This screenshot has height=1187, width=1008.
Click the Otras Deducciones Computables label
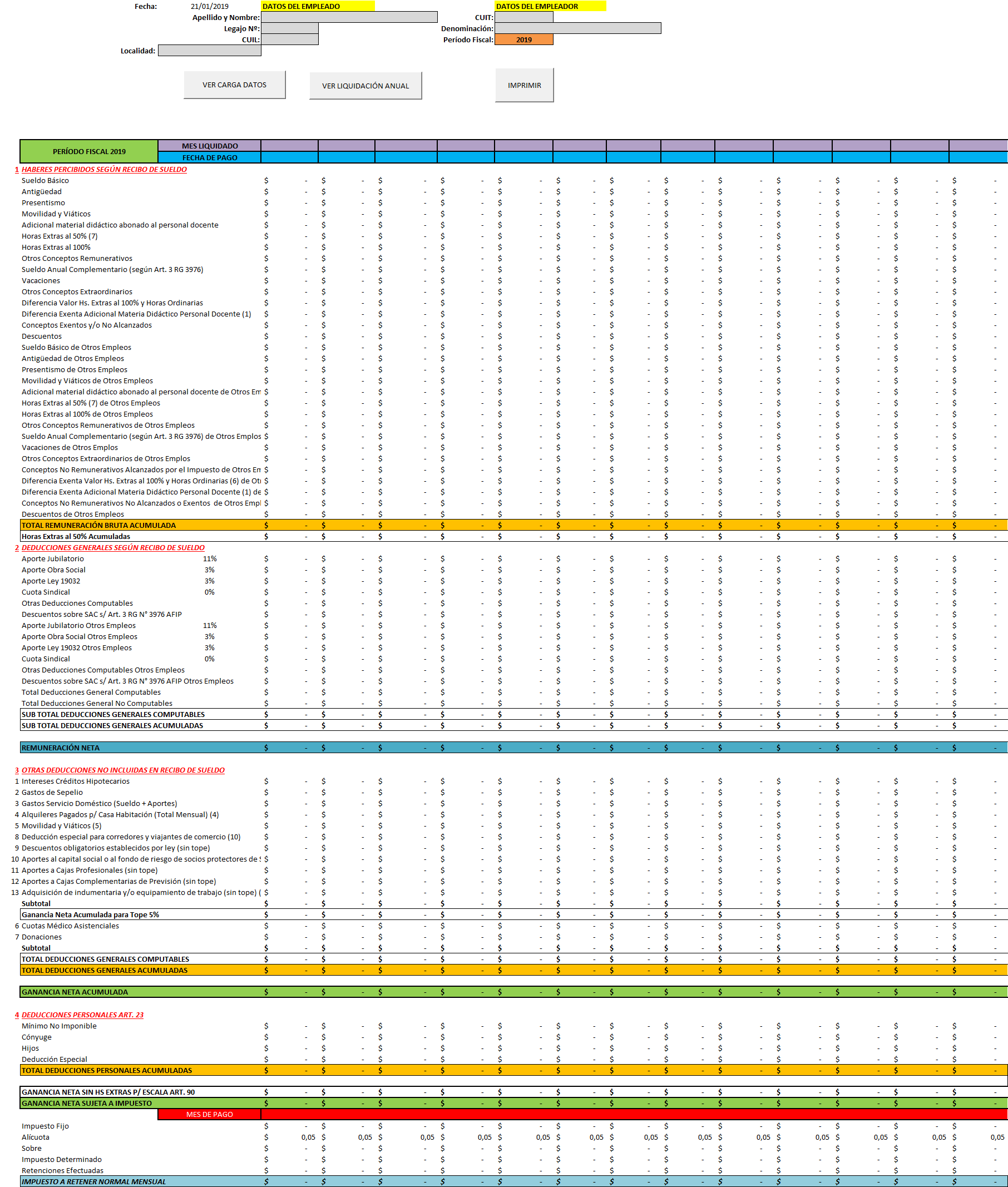point(77,603)
